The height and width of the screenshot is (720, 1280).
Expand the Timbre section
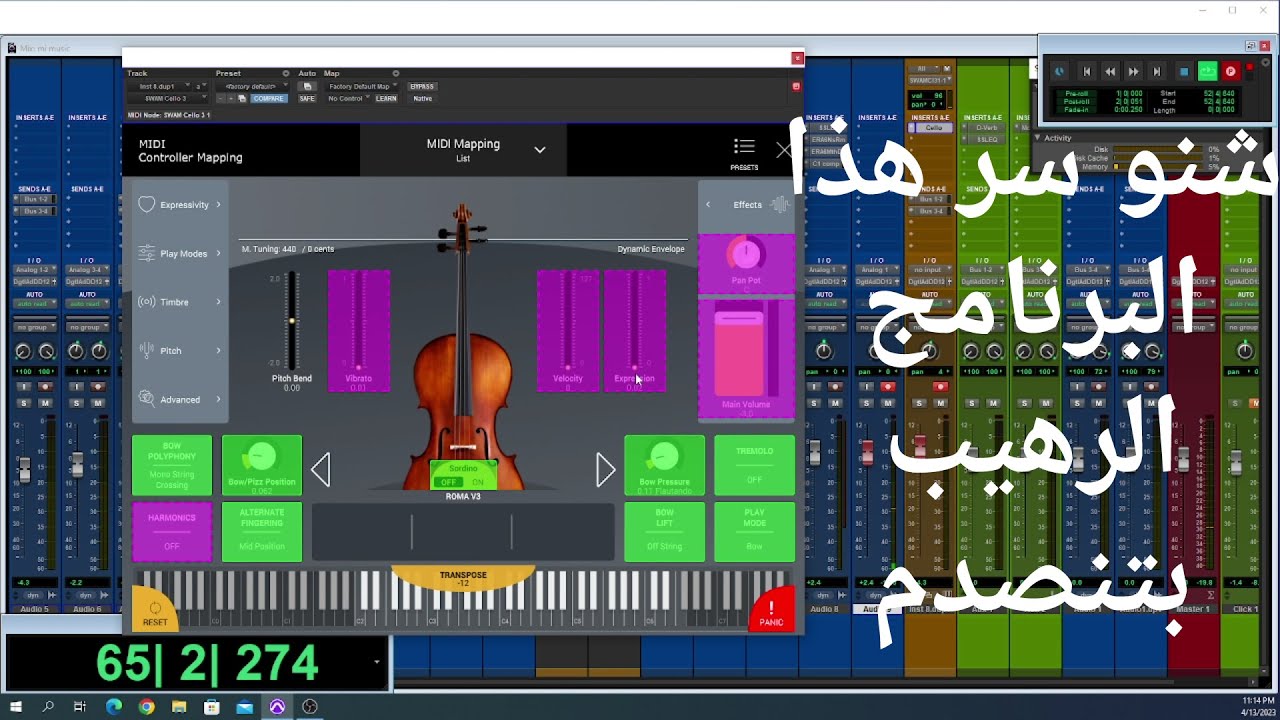[218, 302]
